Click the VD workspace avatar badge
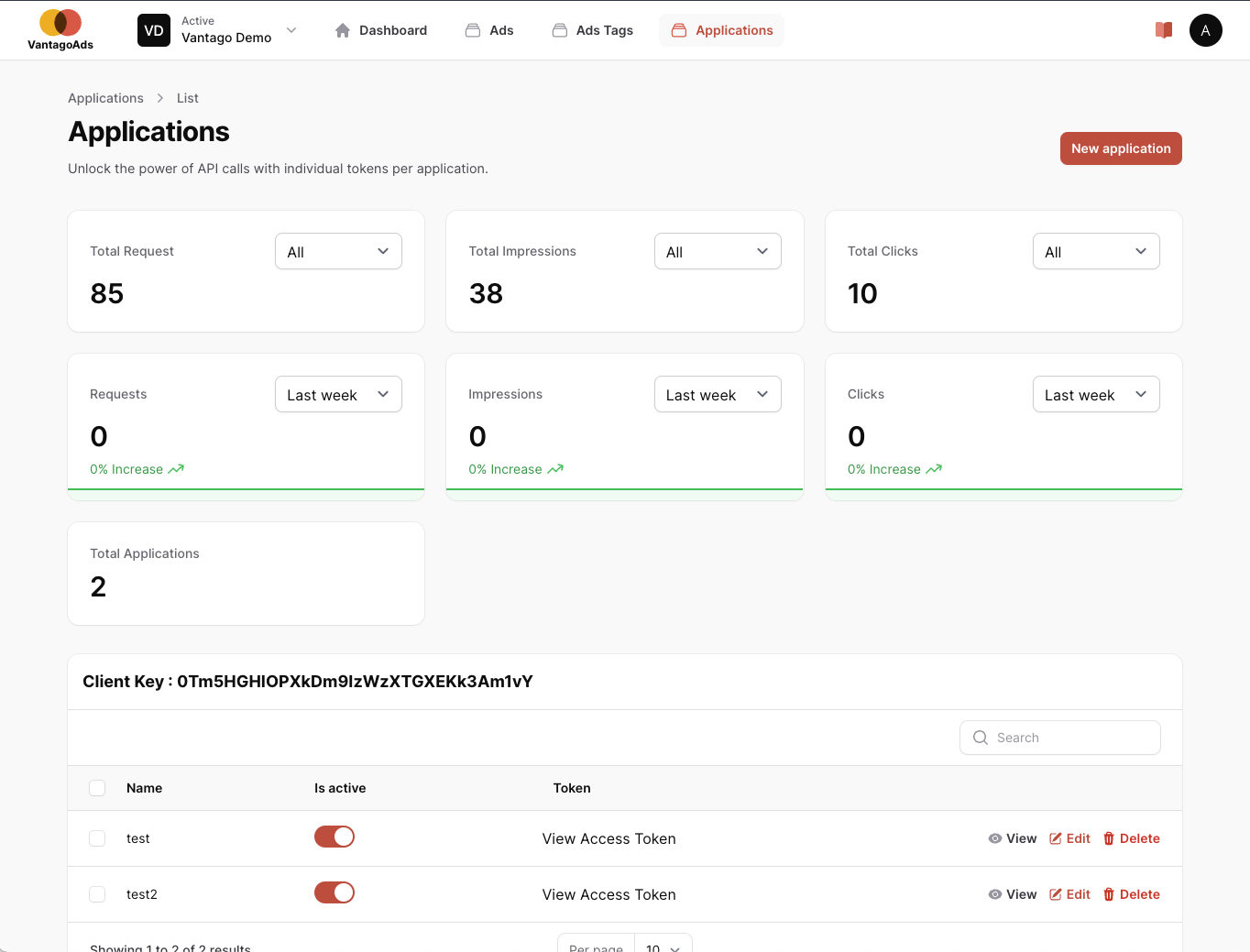This screenshot has height=952, width=1250. (154, 30)
